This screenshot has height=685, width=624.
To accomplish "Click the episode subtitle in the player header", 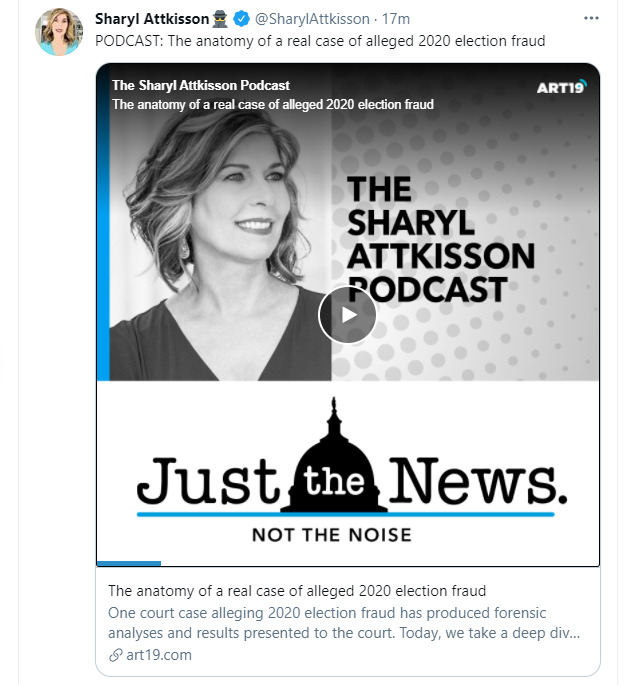I will (x=273, y=104).
